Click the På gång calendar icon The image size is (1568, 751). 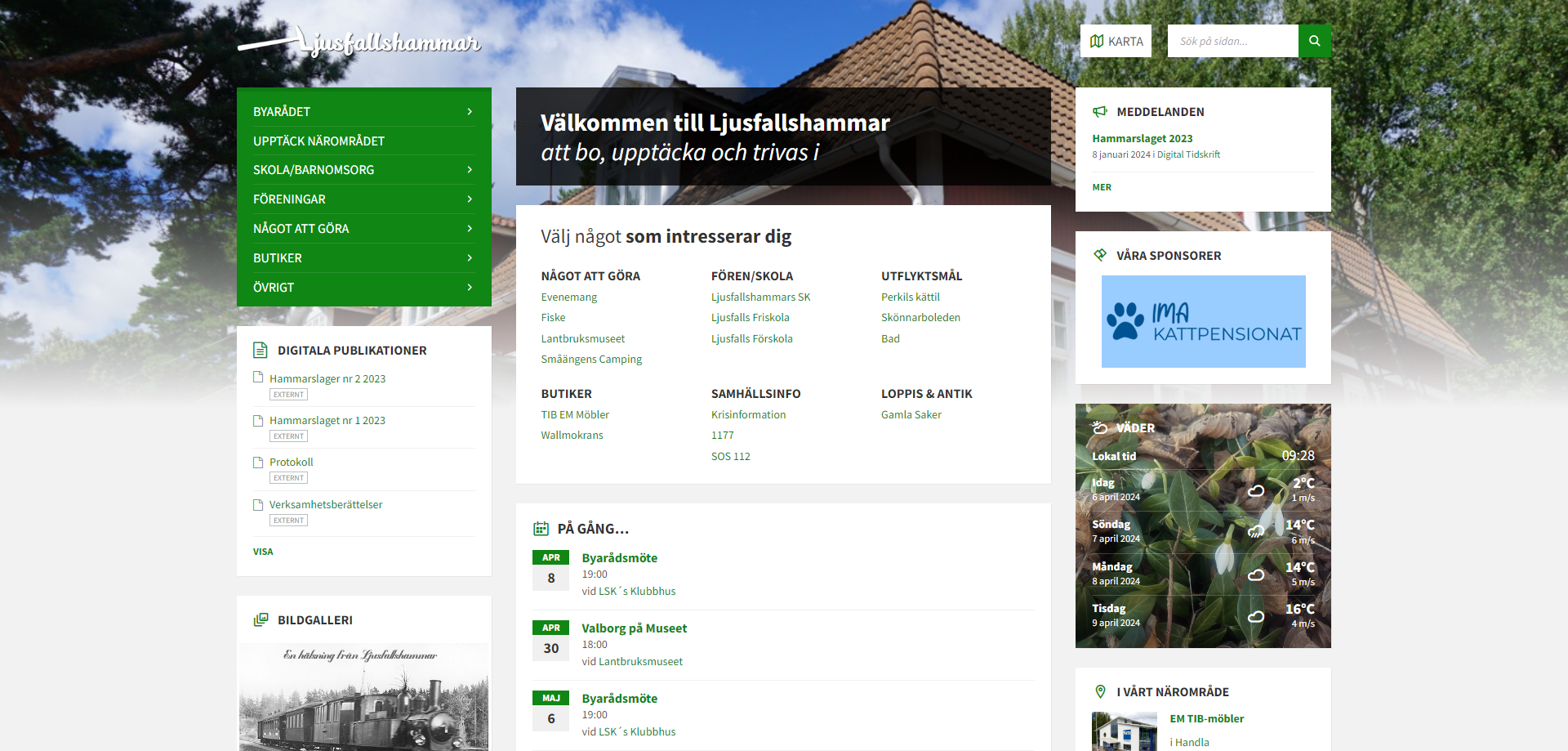[541, 529]
